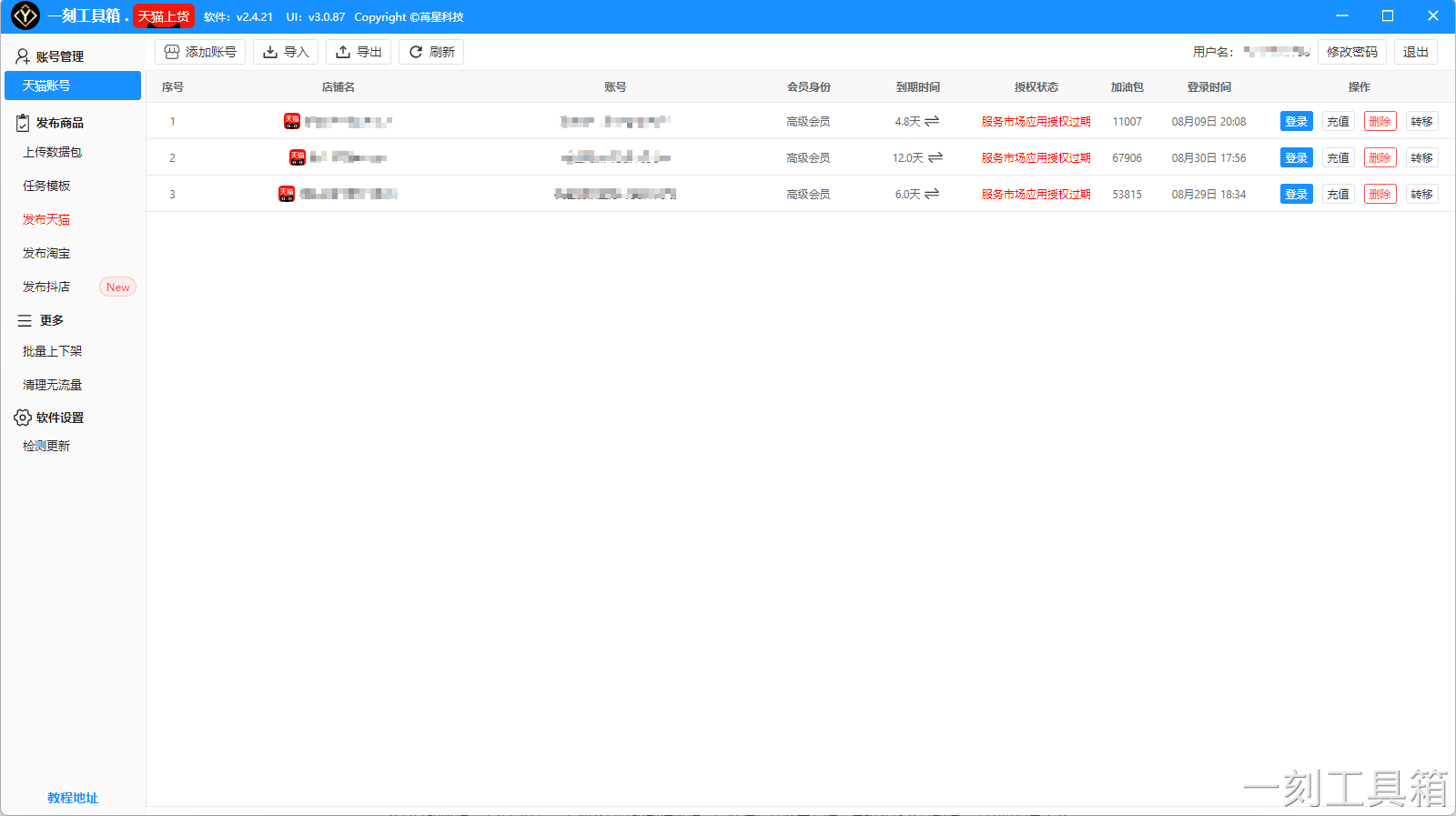
Task: Click 高级会员 in row 1
Action: [x=808, y=121]
